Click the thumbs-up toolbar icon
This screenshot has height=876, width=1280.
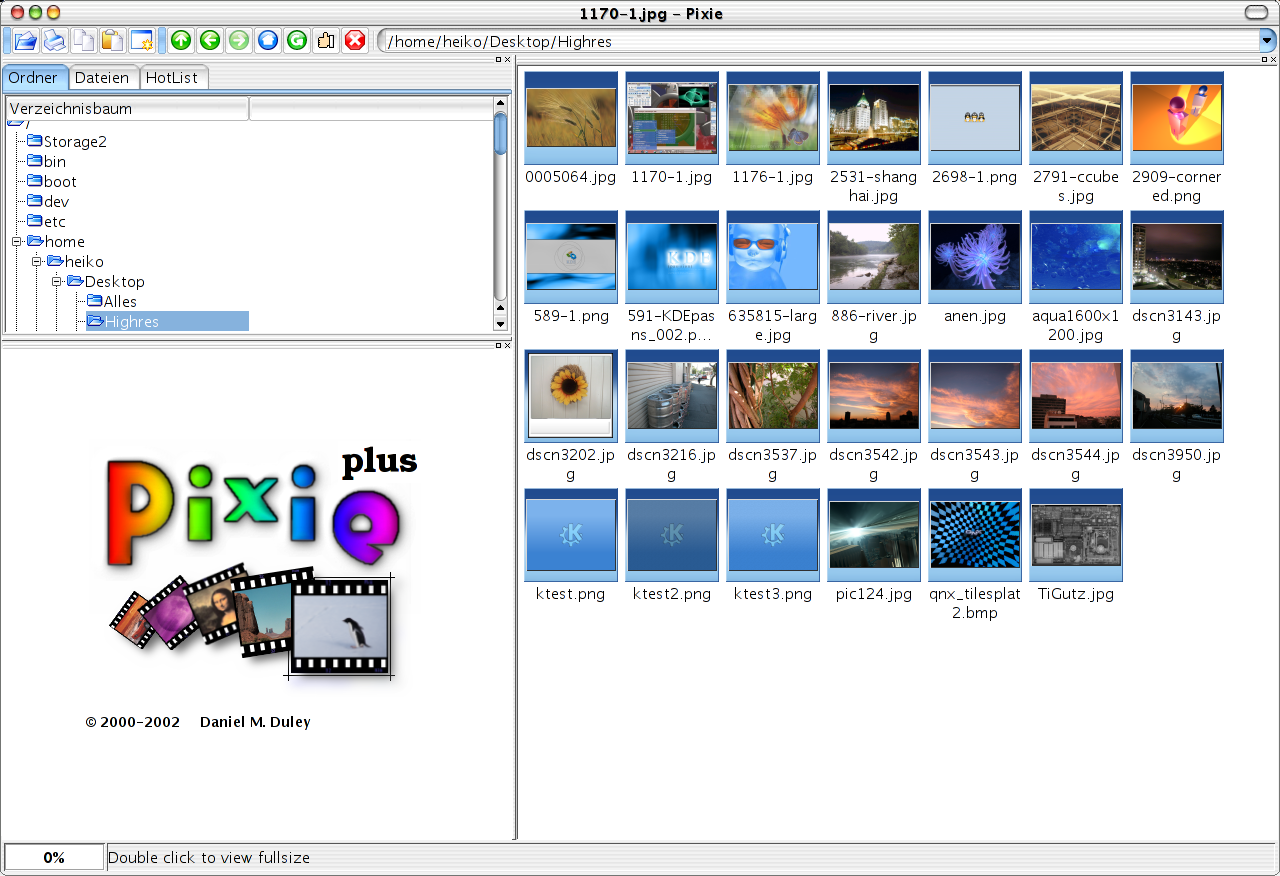(326, 41)
